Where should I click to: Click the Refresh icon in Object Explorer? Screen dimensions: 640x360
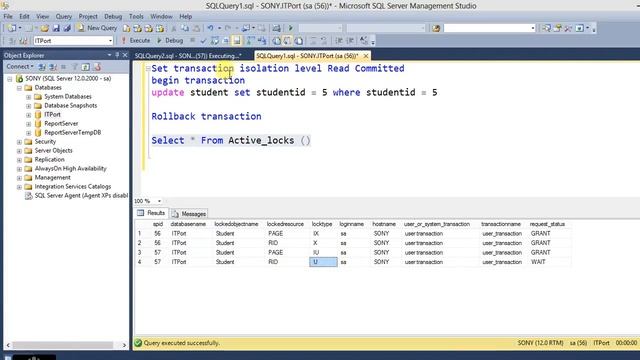(86, 67)
